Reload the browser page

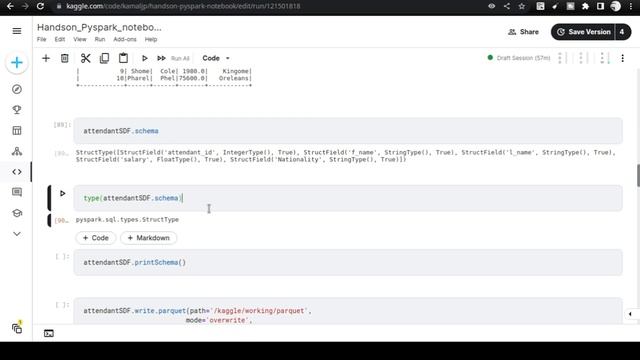(x=40, y=6)
